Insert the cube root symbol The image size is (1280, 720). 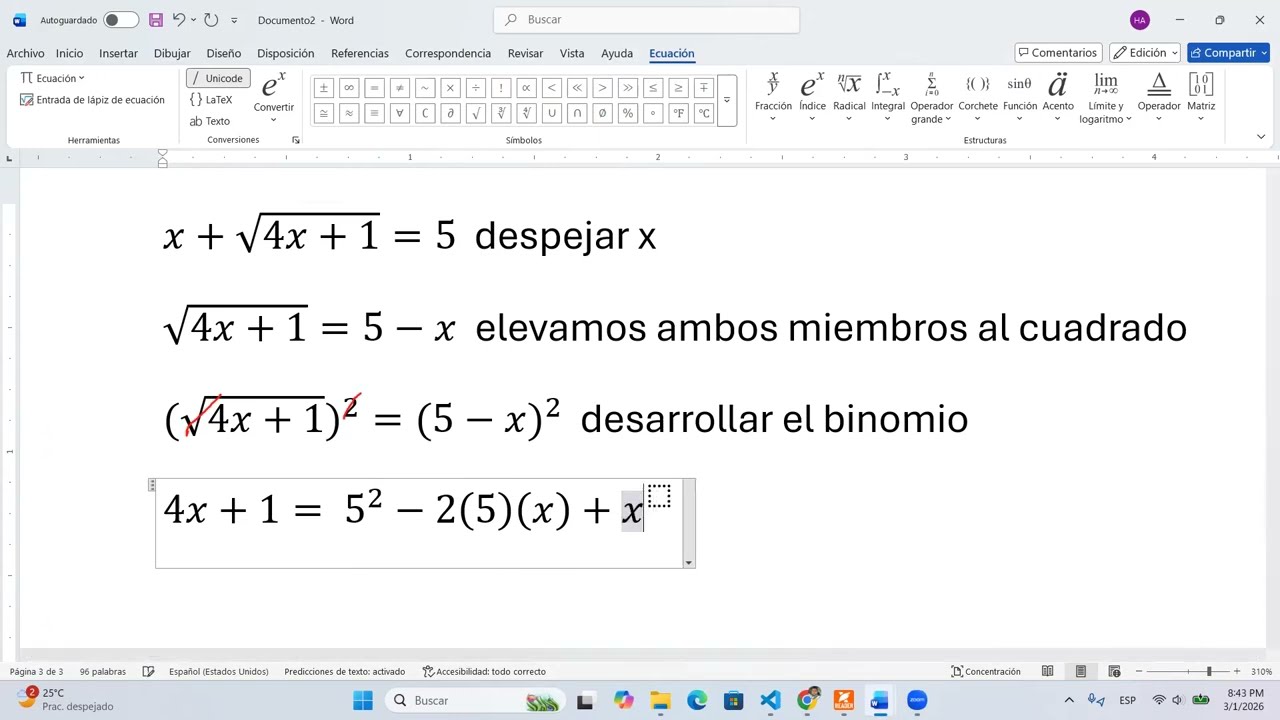pyautogui.click(x=501, y=113)
